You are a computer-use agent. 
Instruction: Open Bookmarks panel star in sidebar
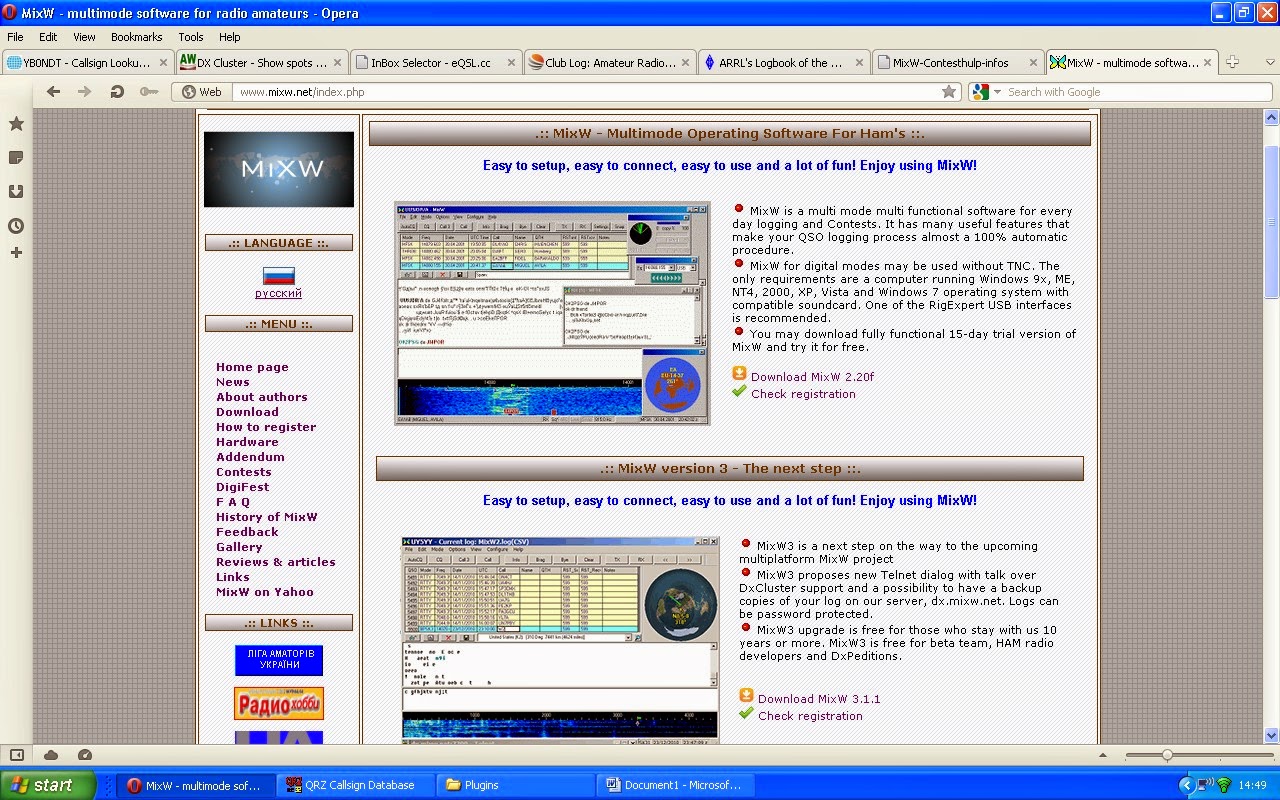click(x=16, y=124)
